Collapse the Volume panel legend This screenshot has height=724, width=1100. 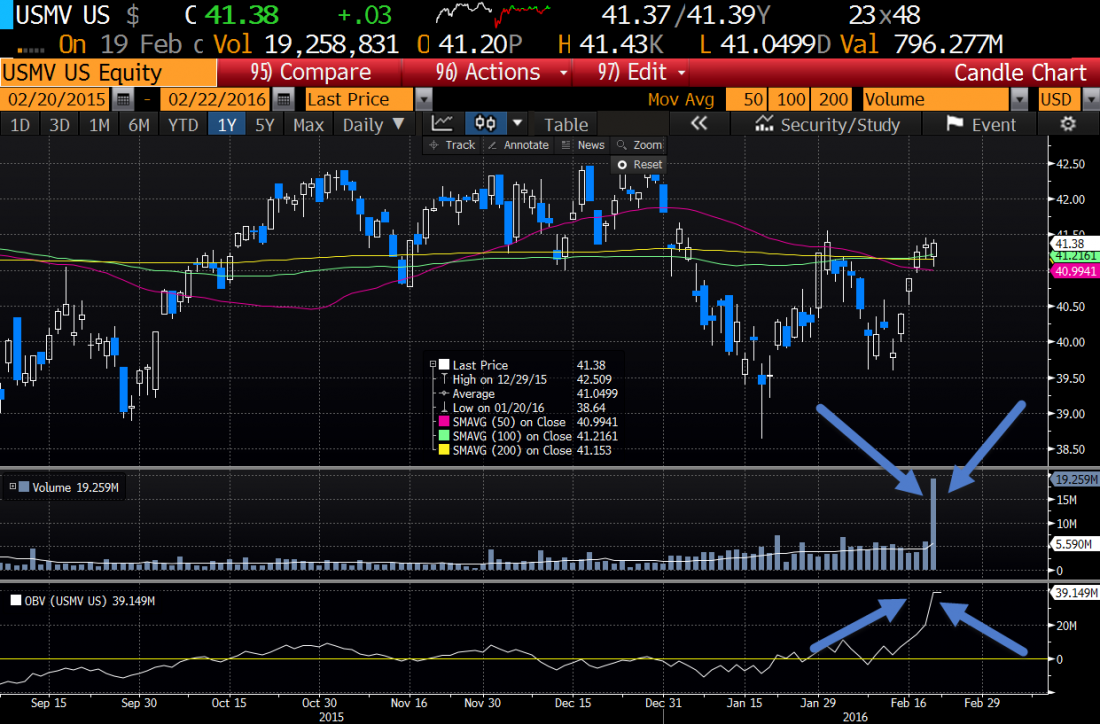[13, 487]
